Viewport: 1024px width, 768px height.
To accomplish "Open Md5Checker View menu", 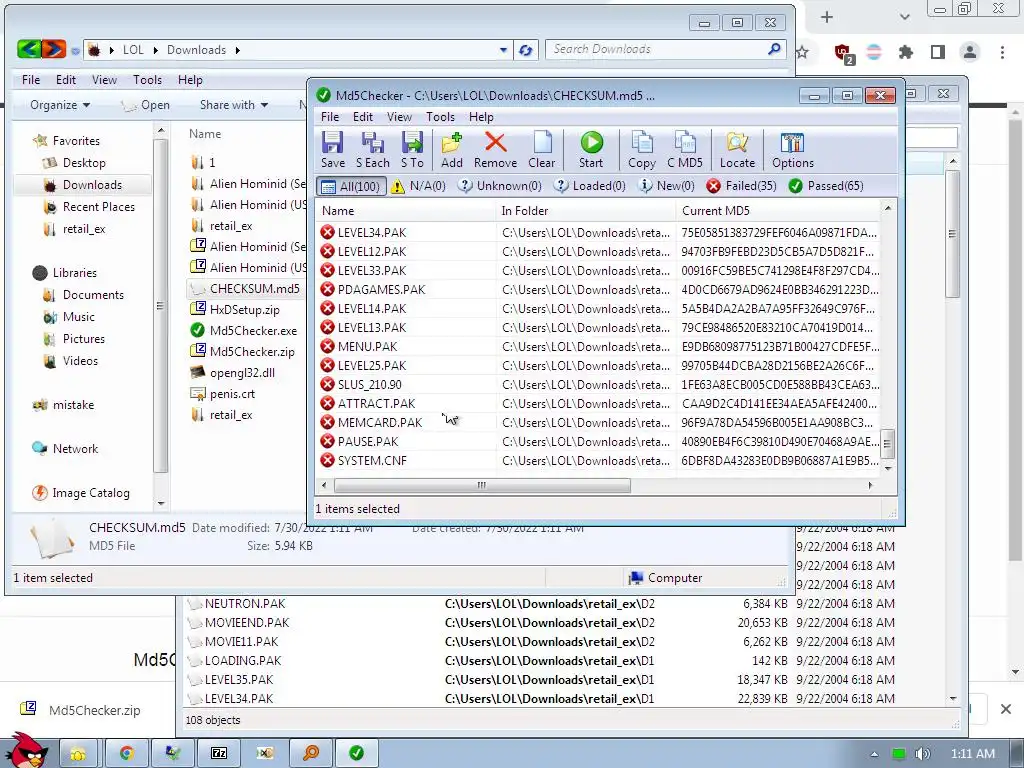I will point(399,117).
